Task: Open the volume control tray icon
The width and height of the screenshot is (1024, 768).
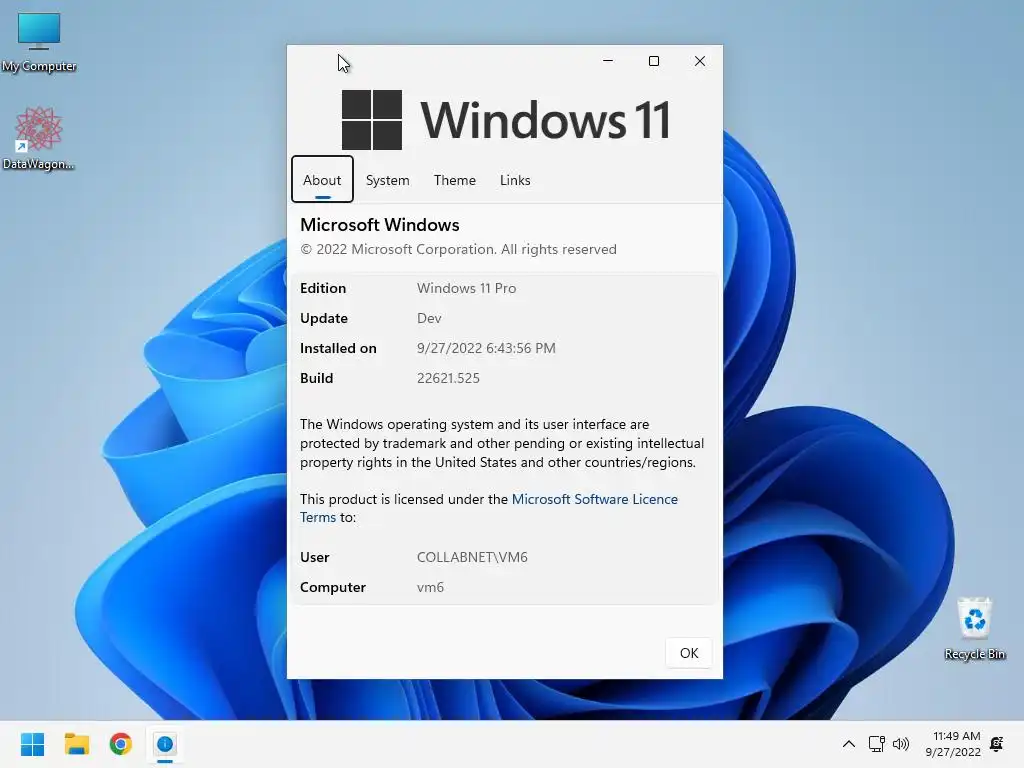Action: (x=901, y=744)
